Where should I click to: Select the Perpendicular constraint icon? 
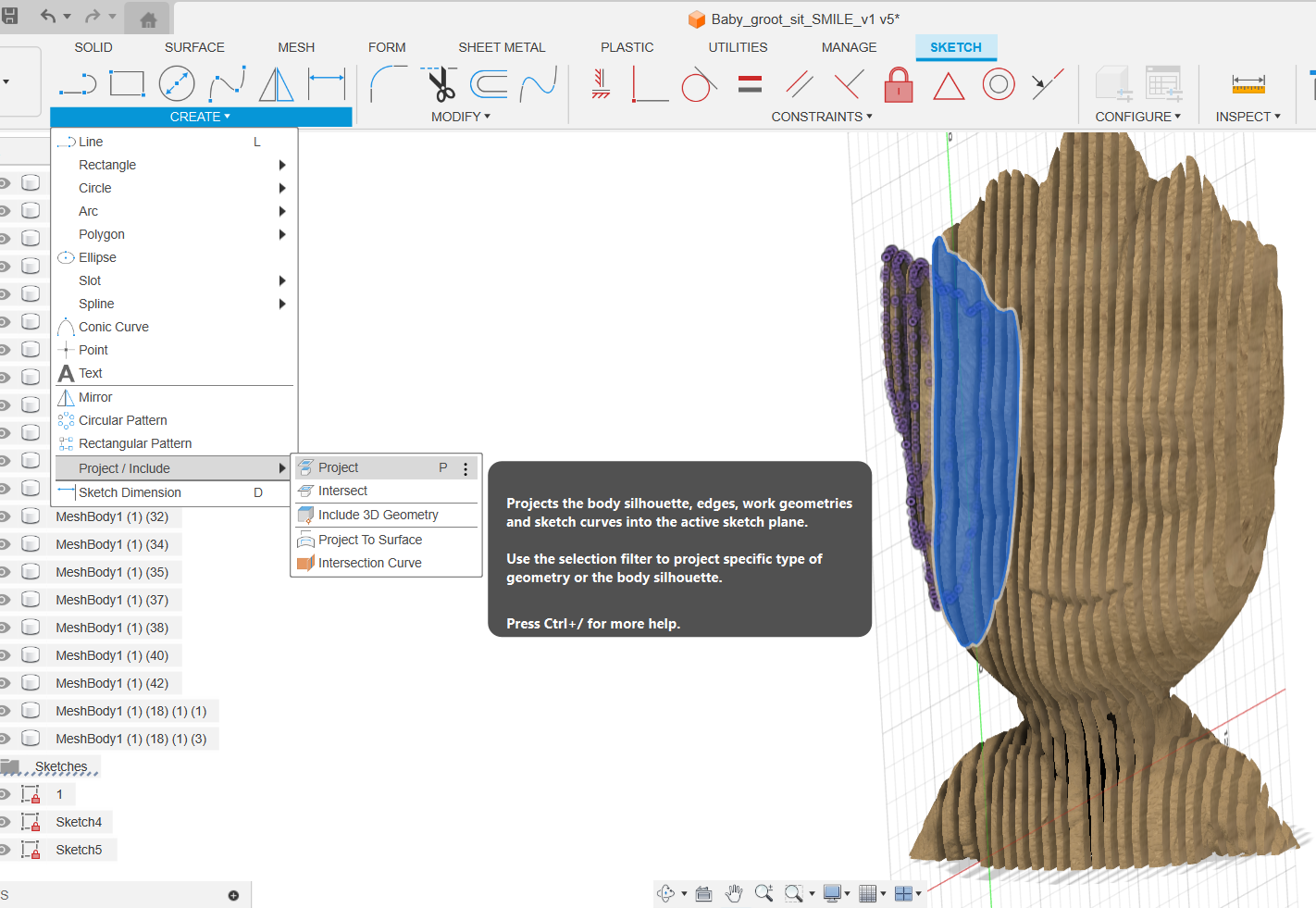(x=849, y=84)
